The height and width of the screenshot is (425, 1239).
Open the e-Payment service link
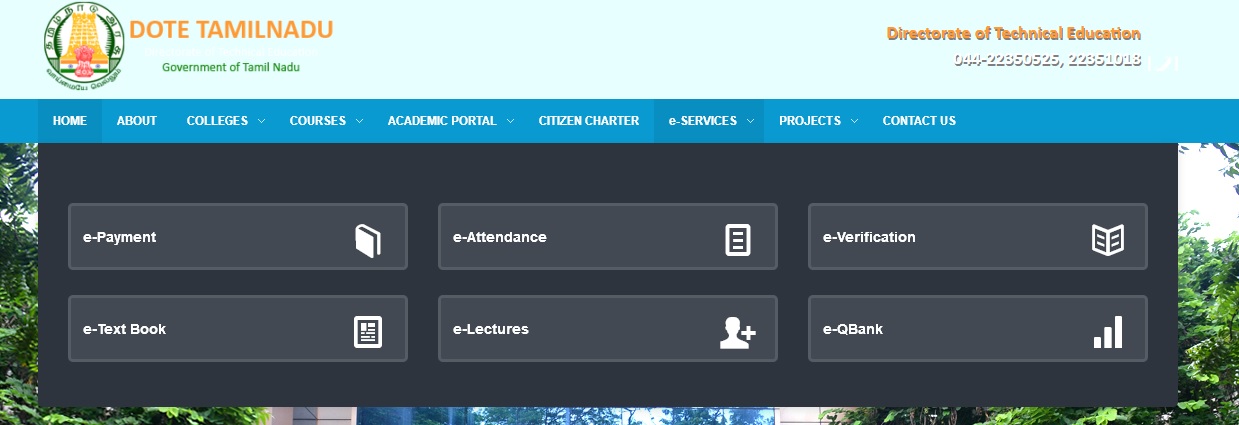coord(238,237)
